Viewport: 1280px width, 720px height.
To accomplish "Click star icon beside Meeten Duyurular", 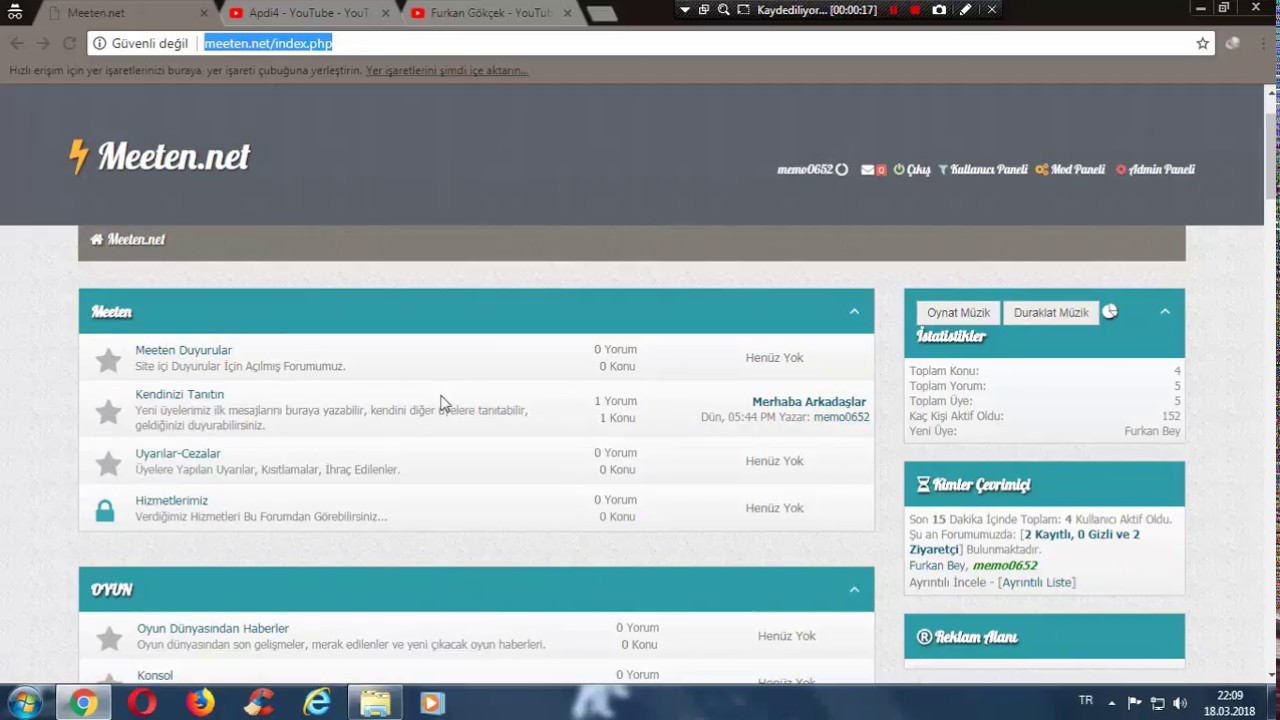I will (x=108, y=359).
